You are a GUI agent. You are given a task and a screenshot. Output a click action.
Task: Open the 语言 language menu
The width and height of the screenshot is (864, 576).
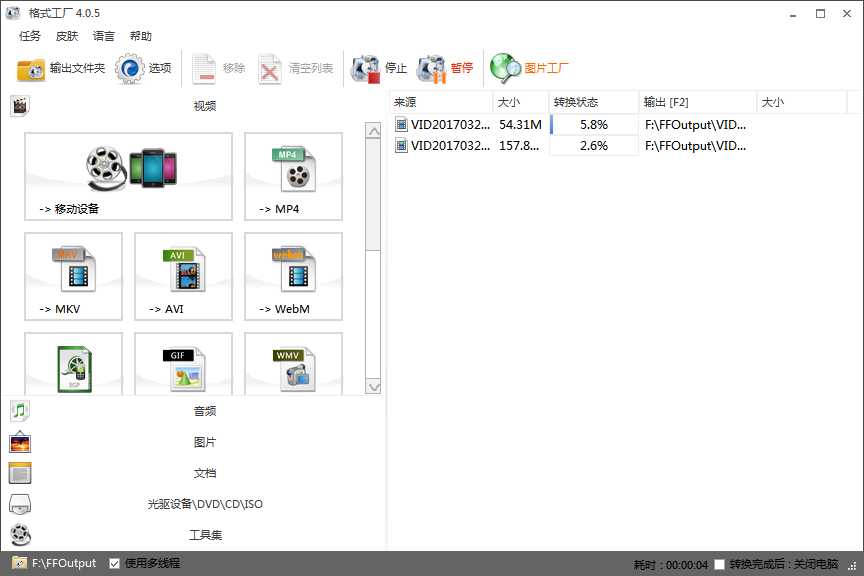coord(104,36)
